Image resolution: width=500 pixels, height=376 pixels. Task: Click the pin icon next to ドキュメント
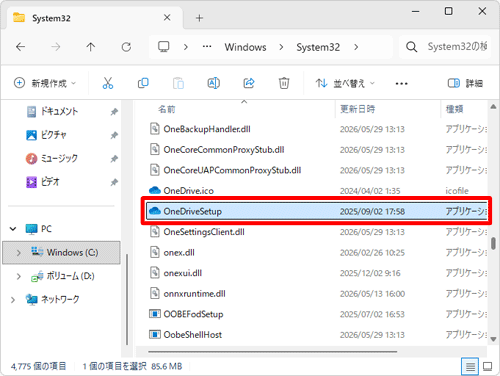(x=114, y=112)
